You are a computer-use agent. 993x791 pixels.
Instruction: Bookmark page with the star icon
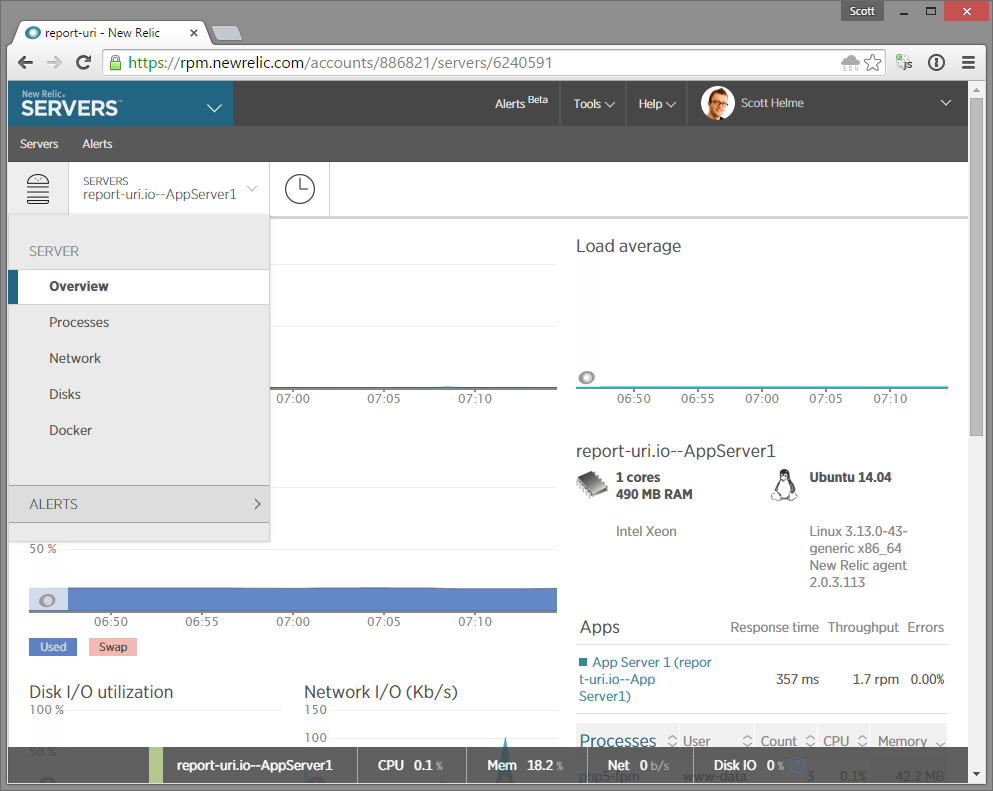tap(873, 62)
